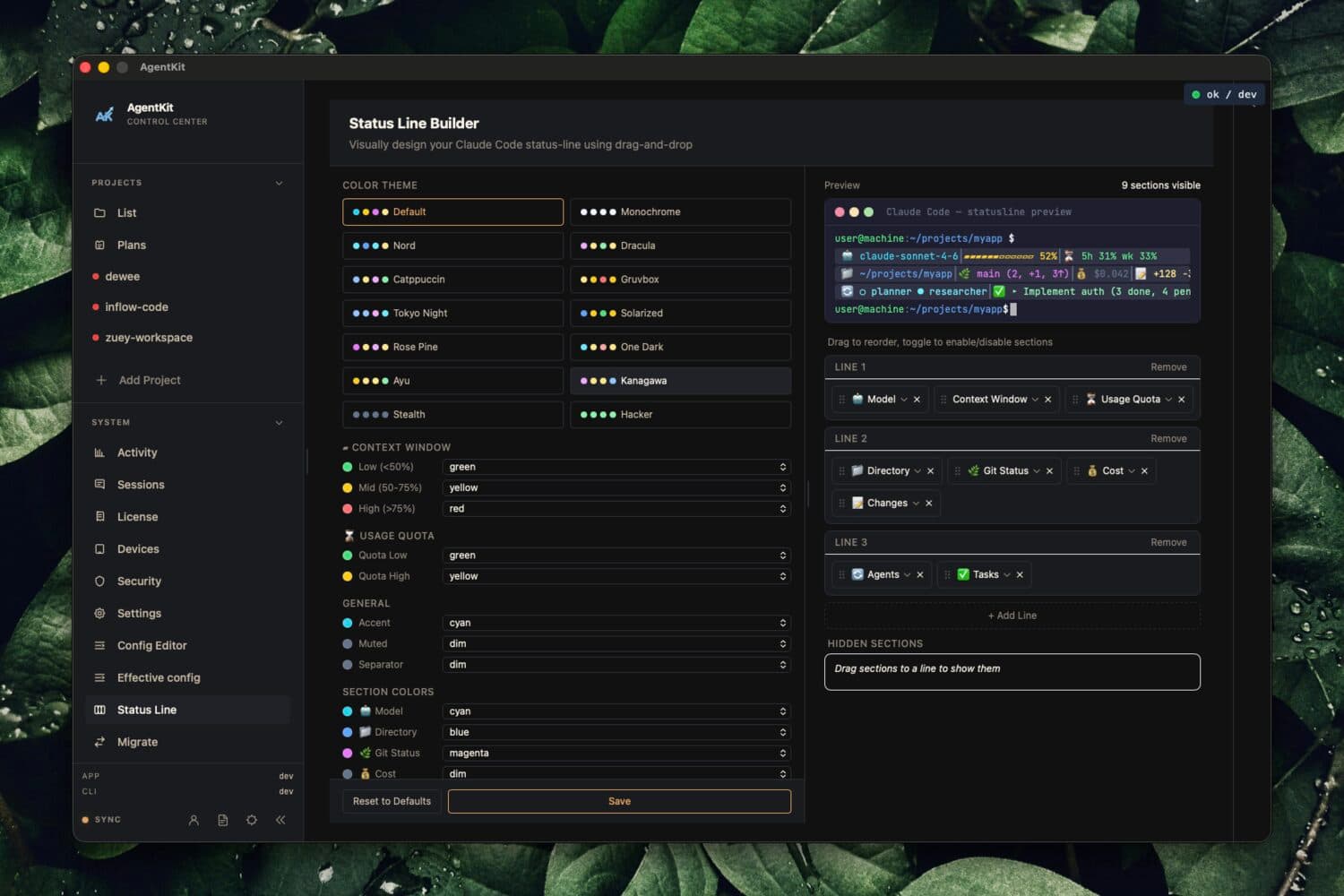
Task: Expand options chevron on Usage Quota chip
Action: 1168,400
